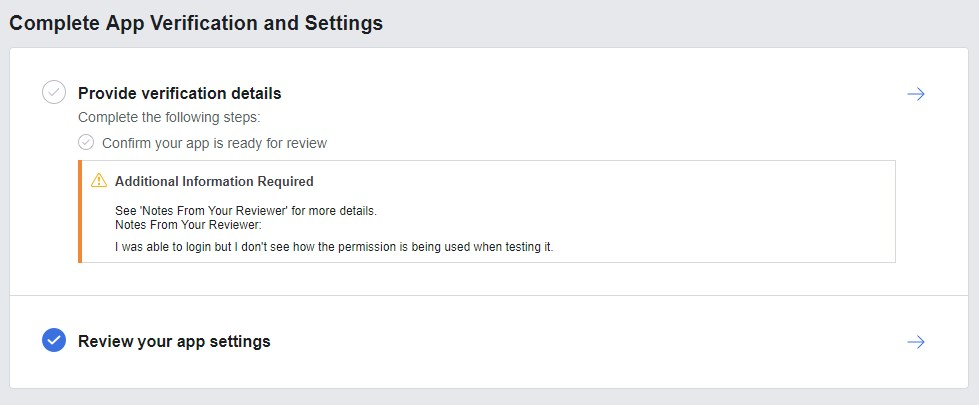Click the blue checkmark beside Review your app settings
Screen dimensions: 979x405
pyautogui.click(x=54, y=341)
